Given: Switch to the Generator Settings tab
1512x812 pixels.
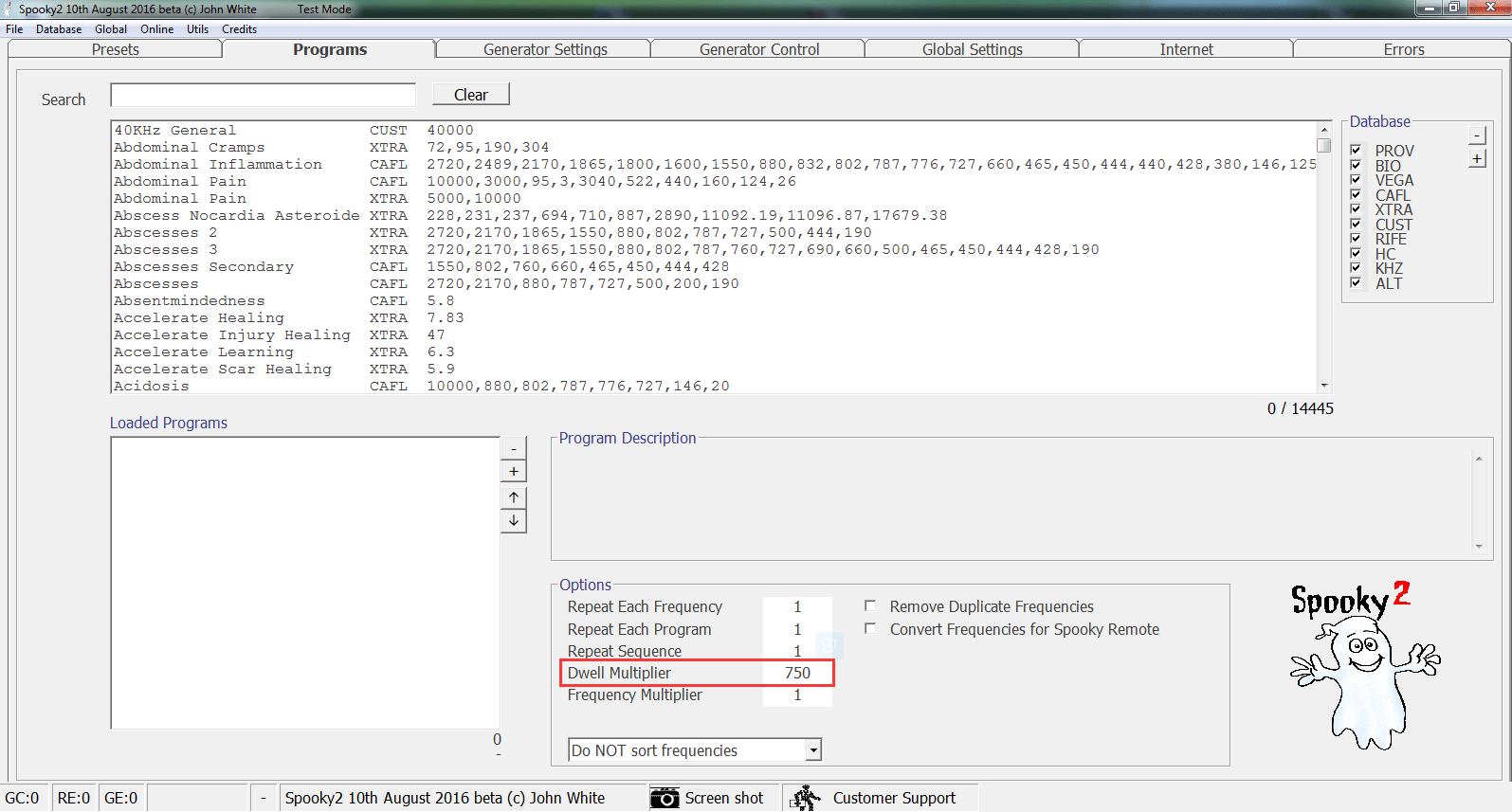Looking at the screenshot, I should click(545, 49).
